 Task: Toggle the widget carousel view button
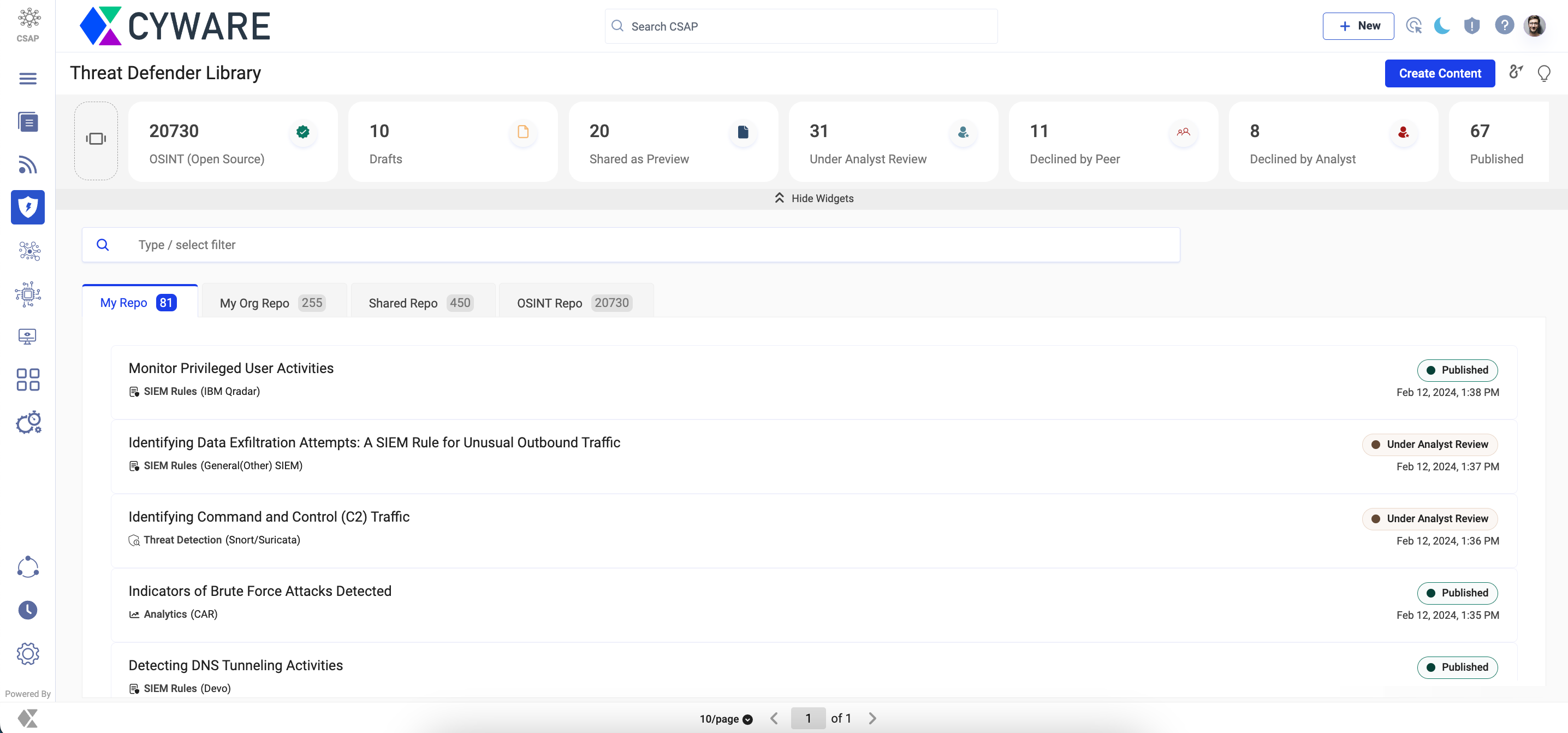point(96,140)
